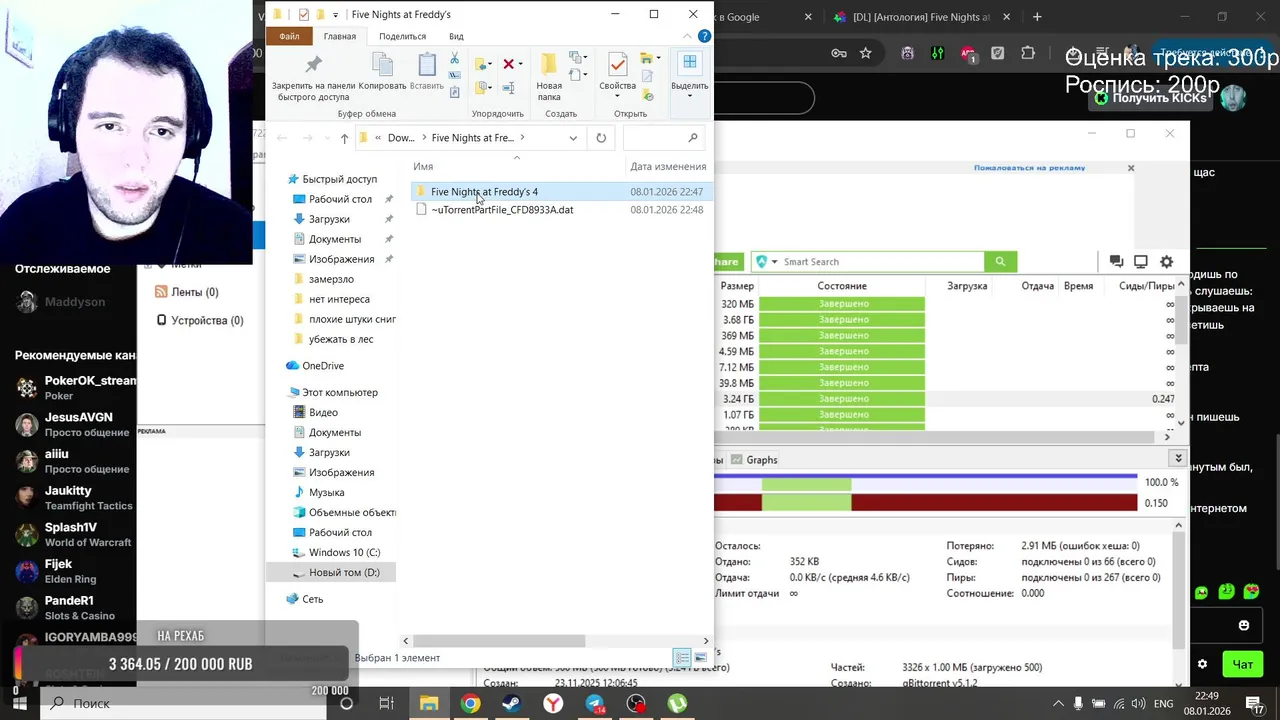Open Устройства (0) in uTorrent sidebar
Screen dimensions: 1280x720
point(199,320)
